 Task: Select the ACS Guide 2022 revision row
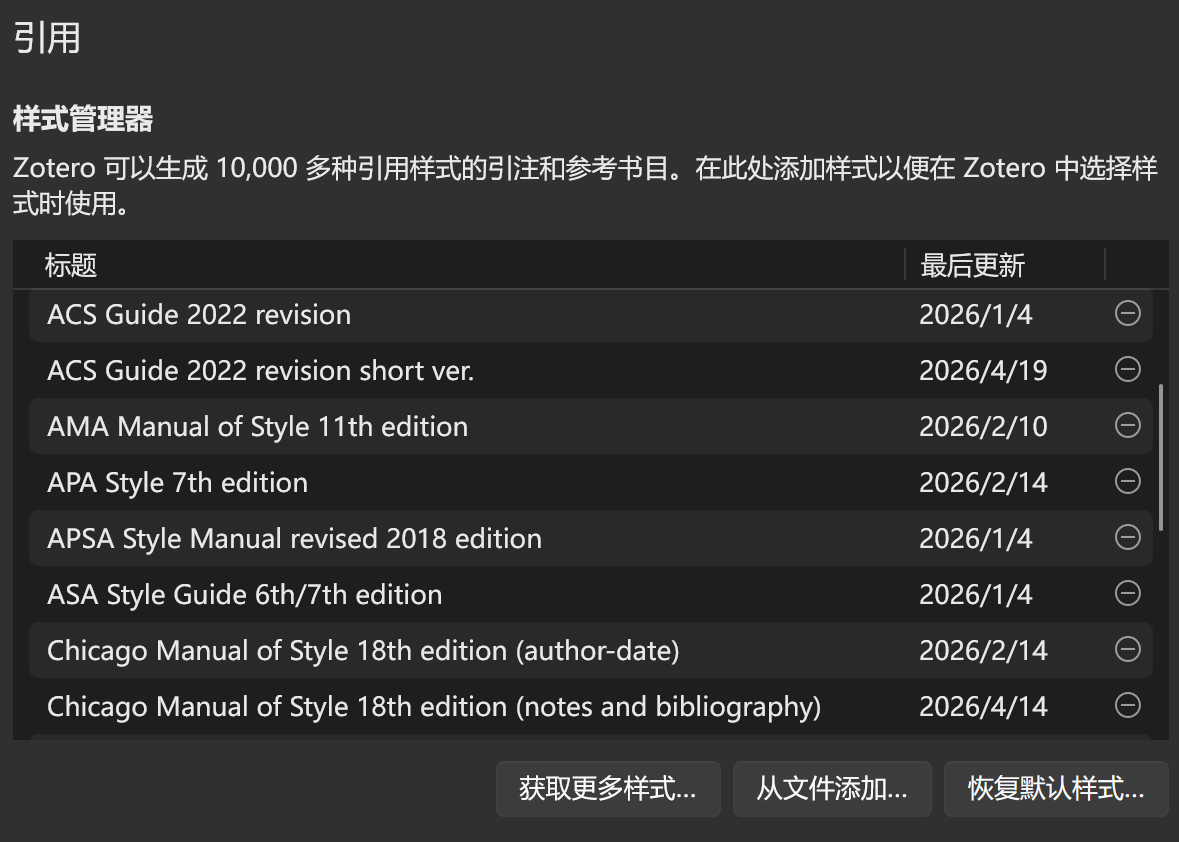click(590, 314)
